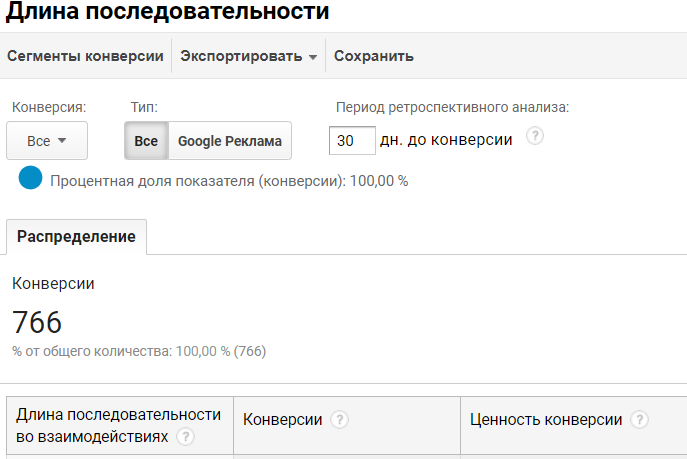Viewport: 687px width, 459px height.
Task: Click help icon in 'Длина последовательности во взаимодействиях' header
Action: point(185,437)
